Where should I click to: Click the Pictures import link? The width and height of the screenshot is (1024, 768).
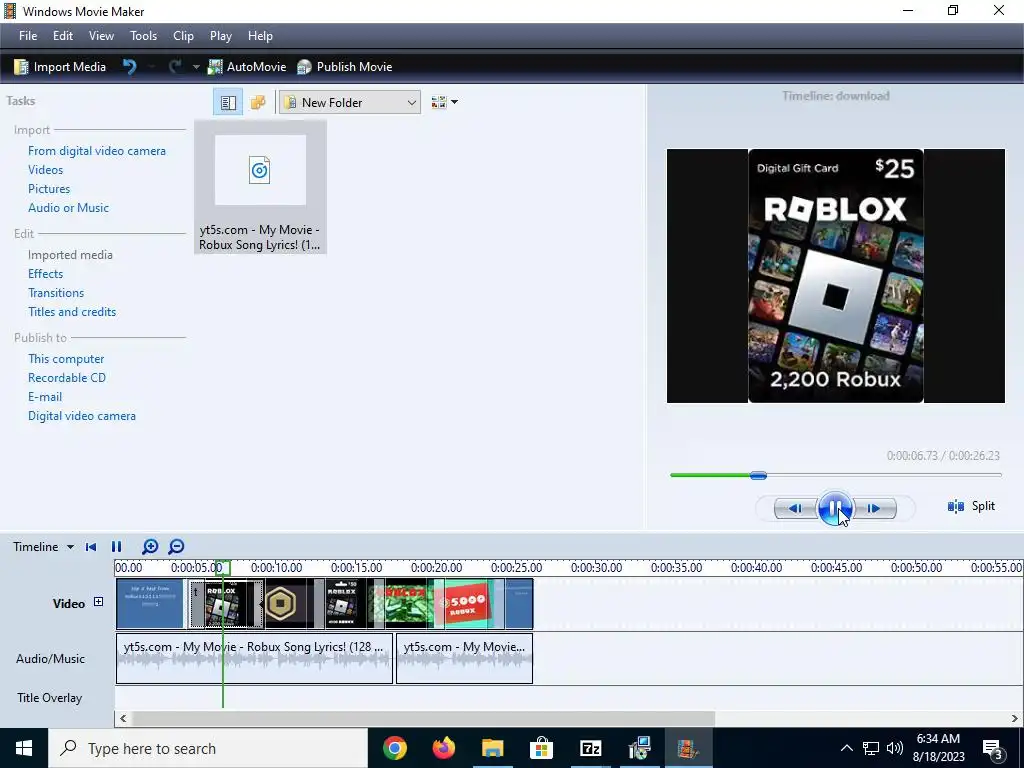(49, 189)
